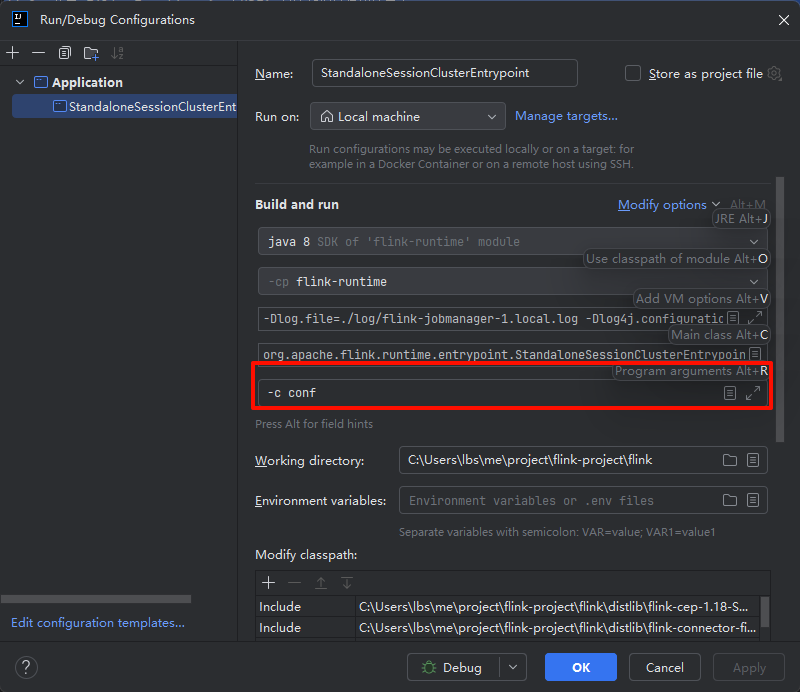Browse for the working directory folder
800x692 pixels.
pyautogui.click(x=730, y=460)
